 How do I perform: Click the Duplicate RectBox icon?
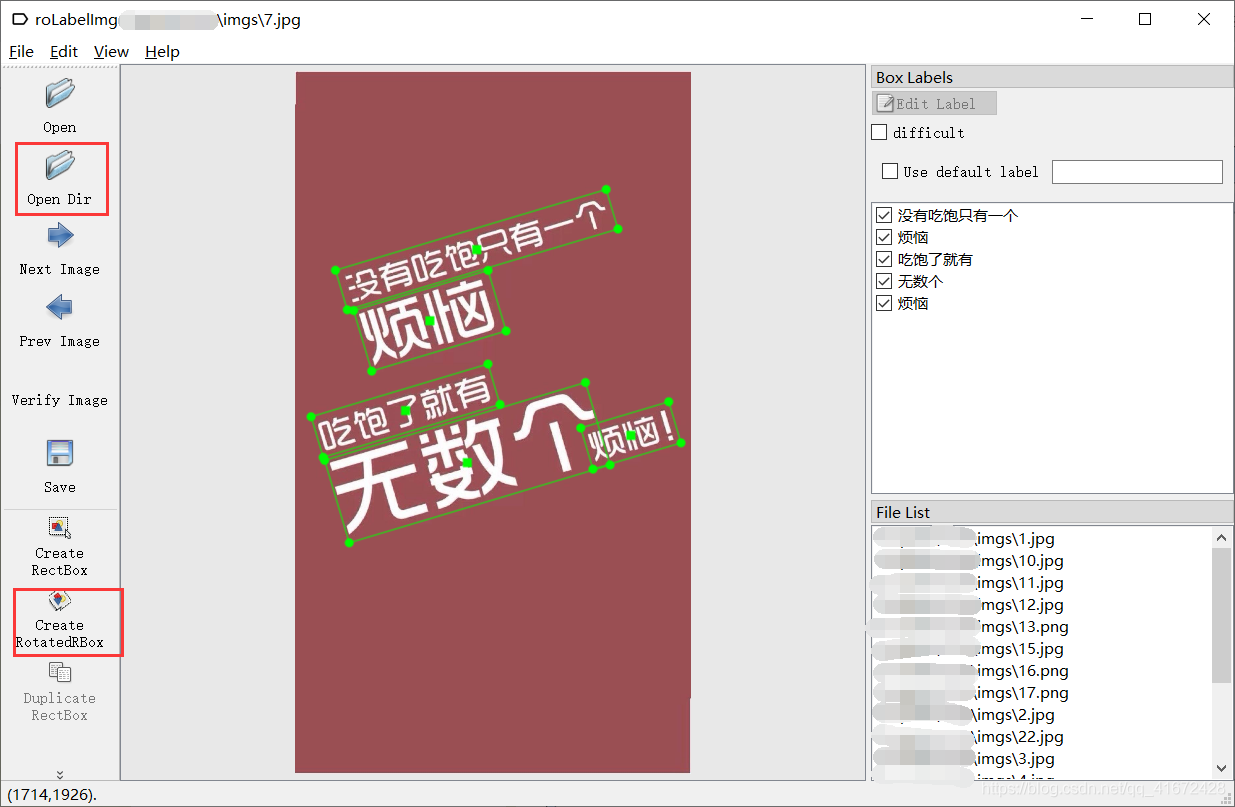(59, 675)
